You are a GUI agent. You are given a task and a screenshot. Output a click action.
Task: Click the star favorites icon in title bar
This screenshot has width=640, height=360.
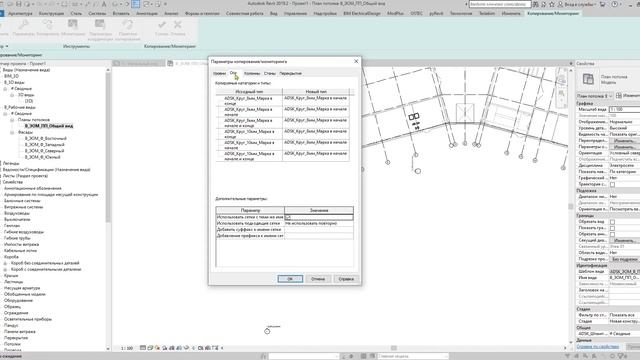tap(552, 4)
